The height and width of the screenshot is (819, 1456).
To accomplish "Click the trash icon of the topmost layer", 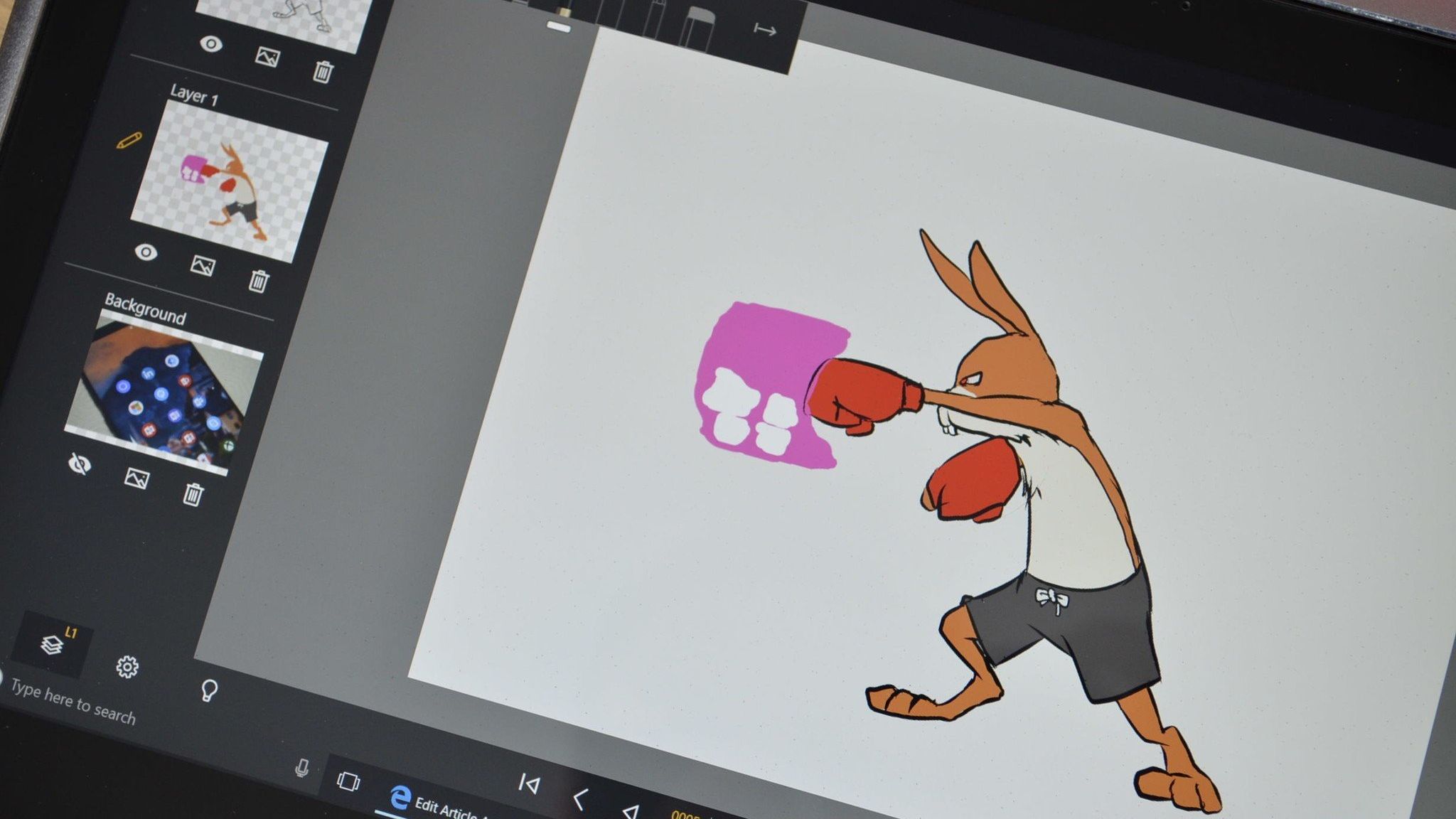I will click(323, 71).
